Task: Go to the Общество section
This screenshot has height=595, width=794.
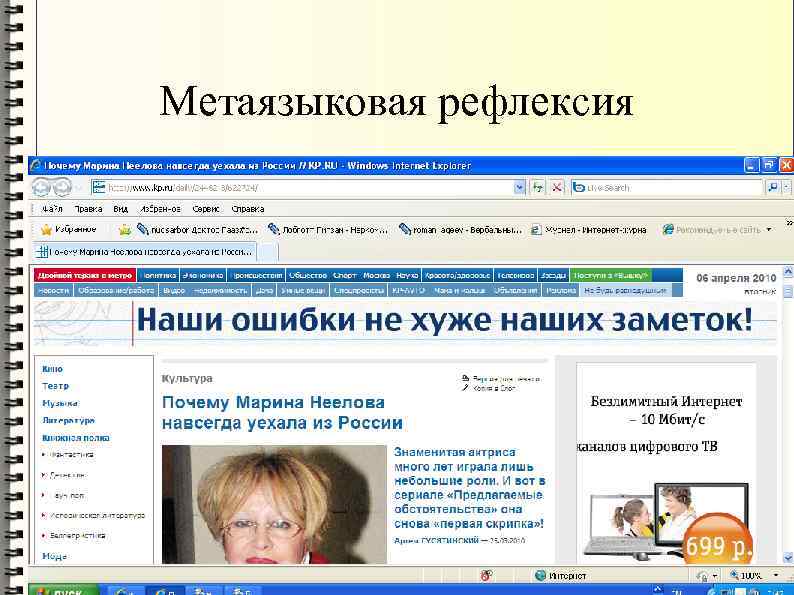Action: point(307,275)
